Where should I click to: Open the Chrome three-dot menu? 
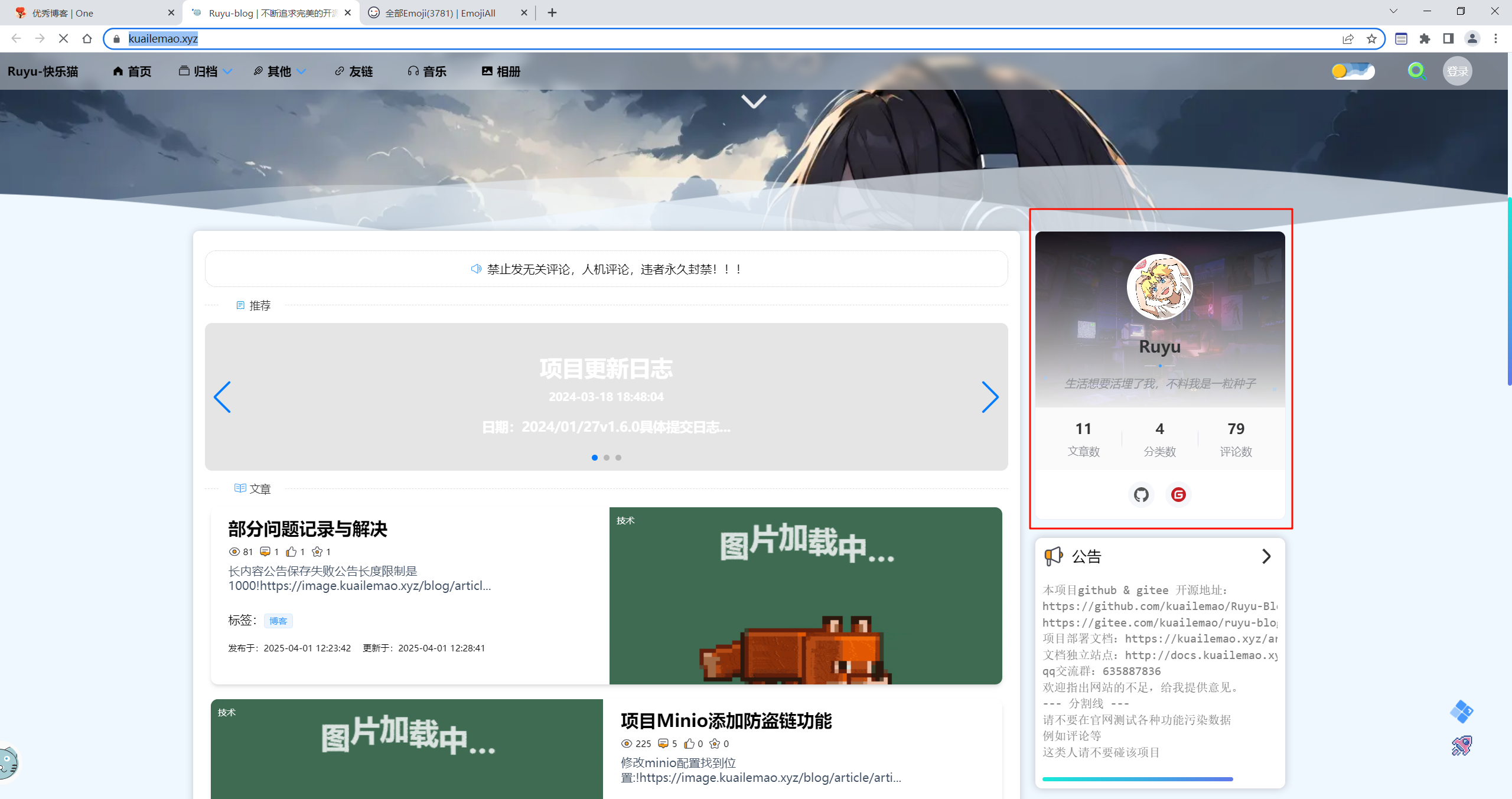click(x=1495, y=38)
